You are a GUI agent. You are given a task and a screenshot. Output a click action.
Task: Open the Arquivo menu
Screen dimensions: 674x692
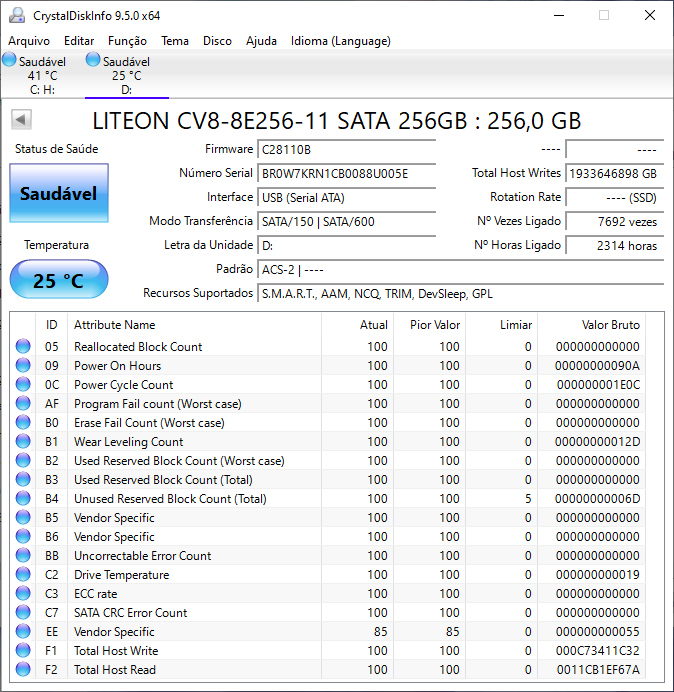[x=29, y=41]
